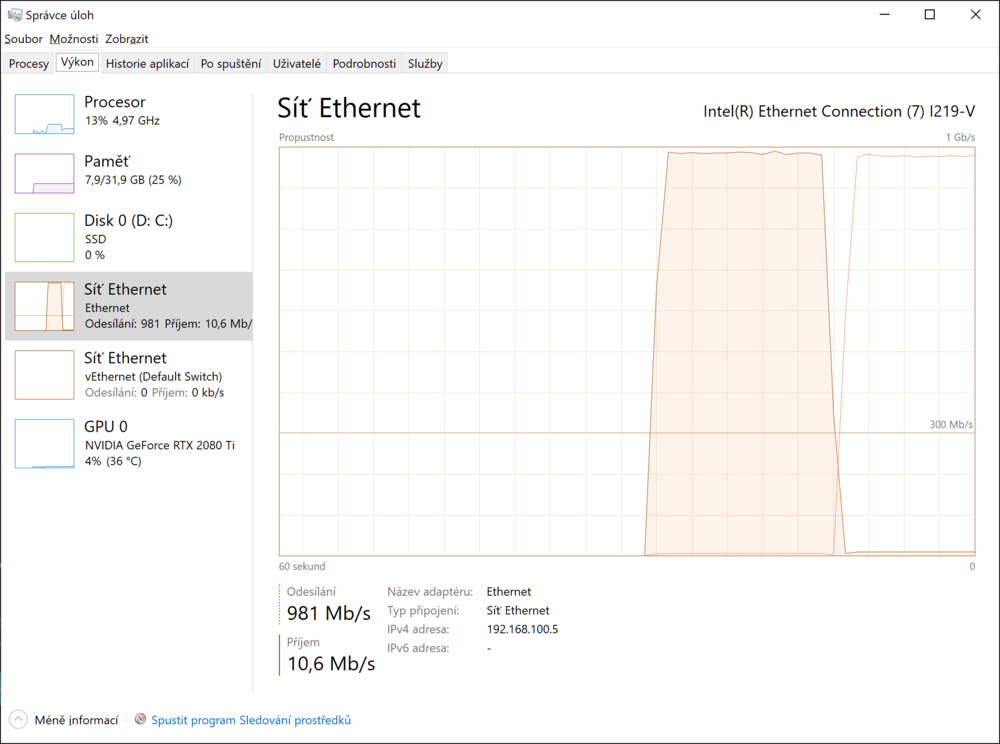Click the Resource Monitor icon at bottom

tap(141, 719)
